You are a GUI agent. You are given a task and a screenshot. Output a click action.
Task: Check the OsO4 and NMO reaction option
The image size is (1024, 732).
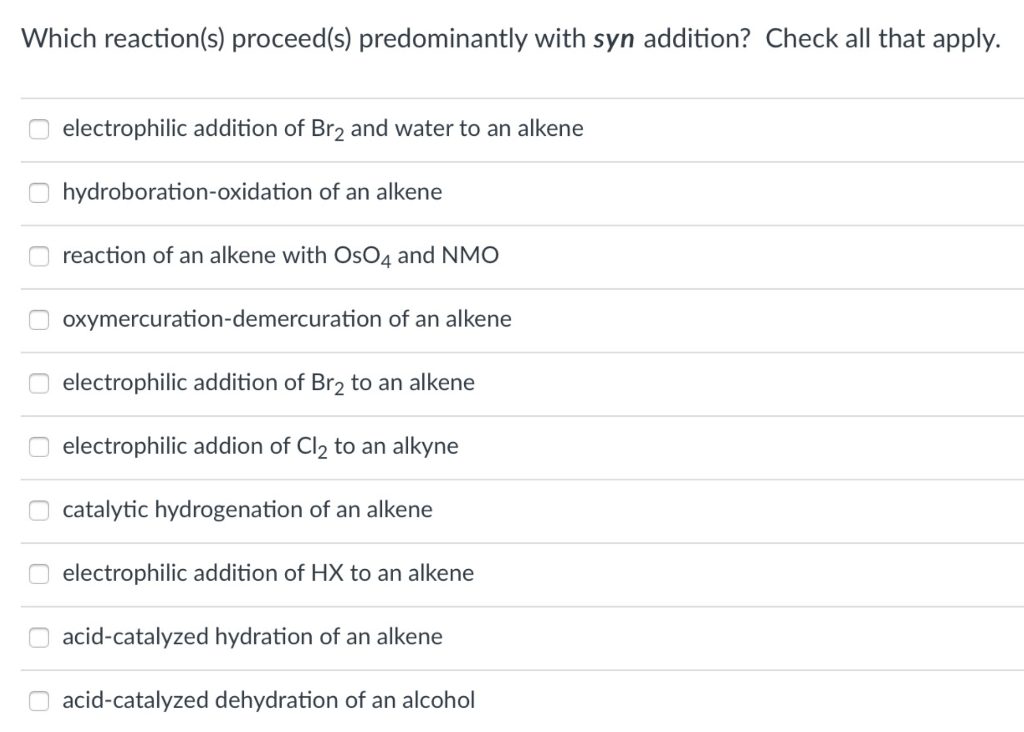coord(38,256)
